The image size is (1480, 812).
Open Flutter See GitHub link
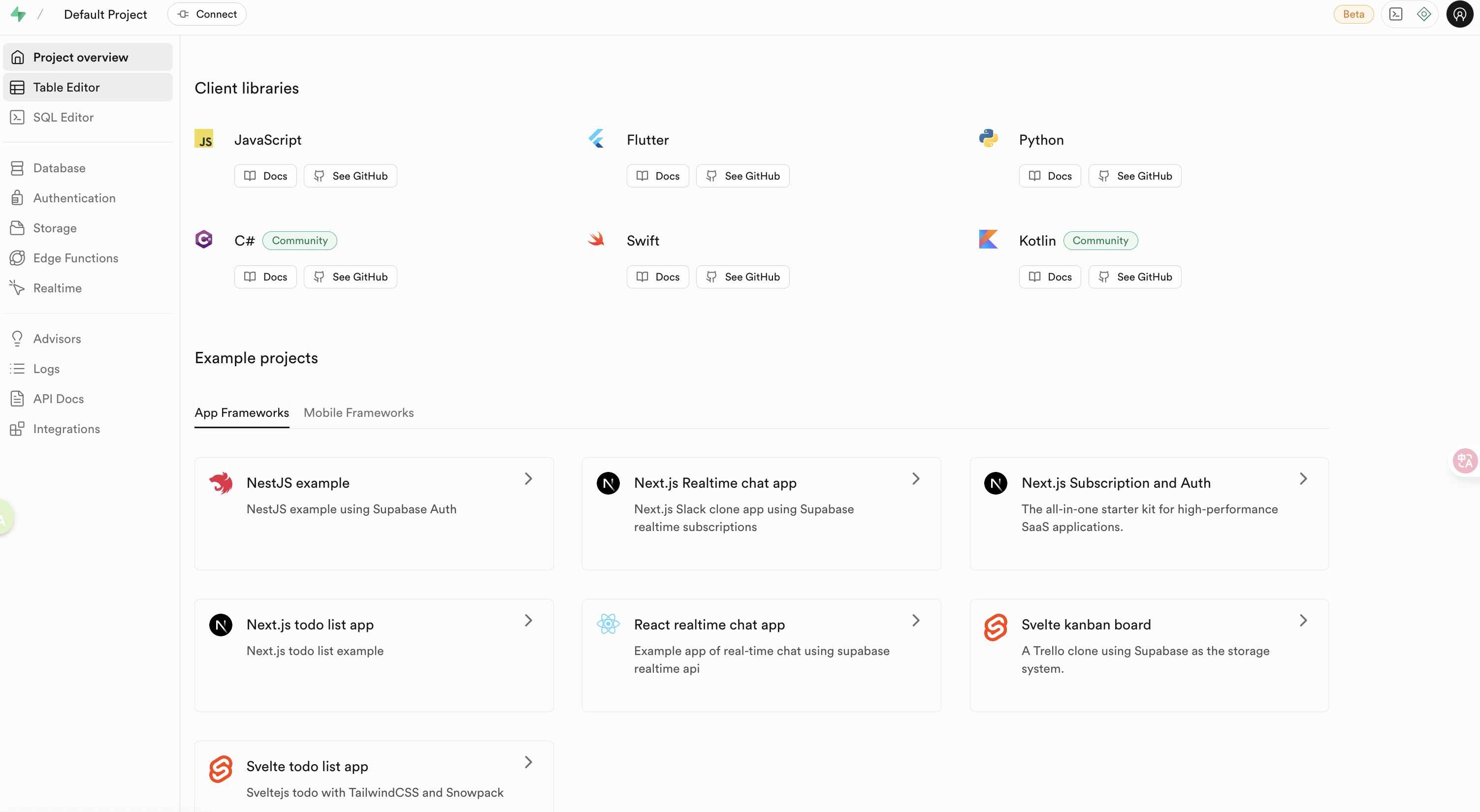742,176
